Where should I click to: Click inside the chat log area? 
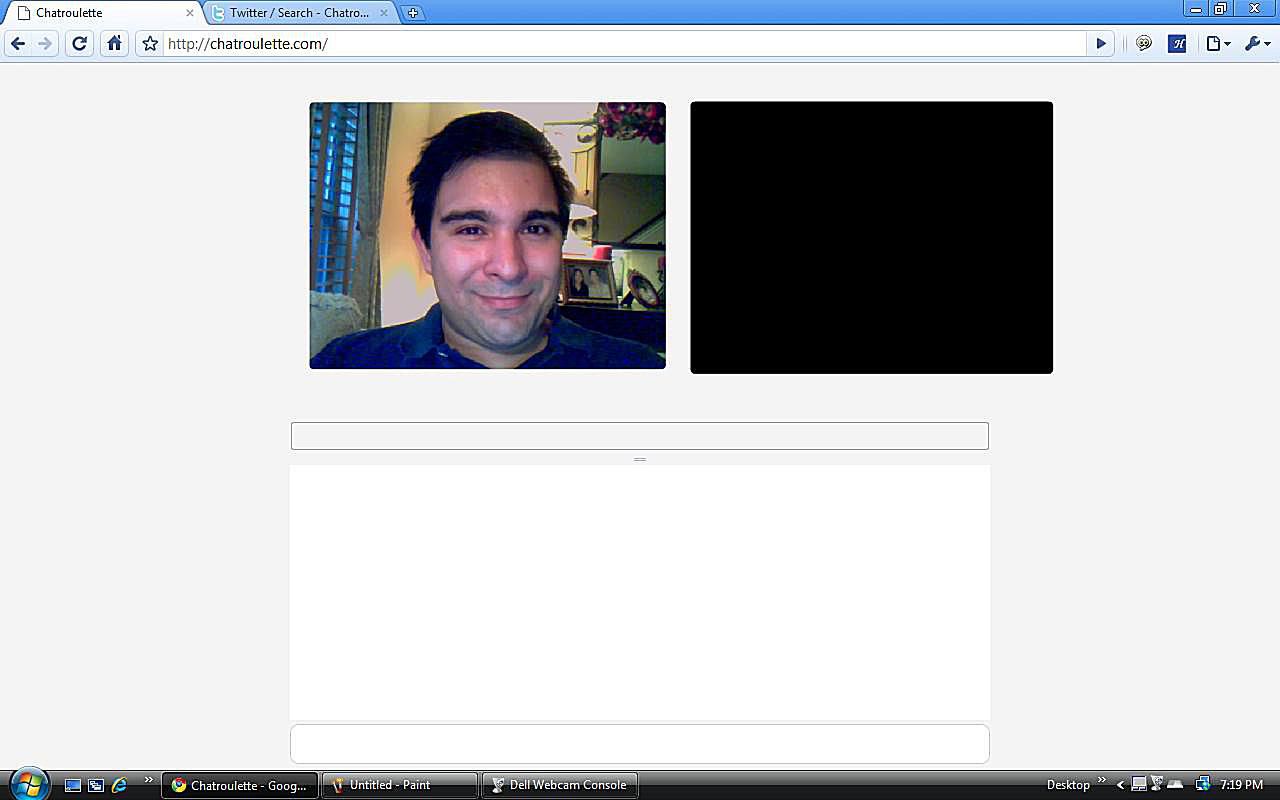[640, 592]
